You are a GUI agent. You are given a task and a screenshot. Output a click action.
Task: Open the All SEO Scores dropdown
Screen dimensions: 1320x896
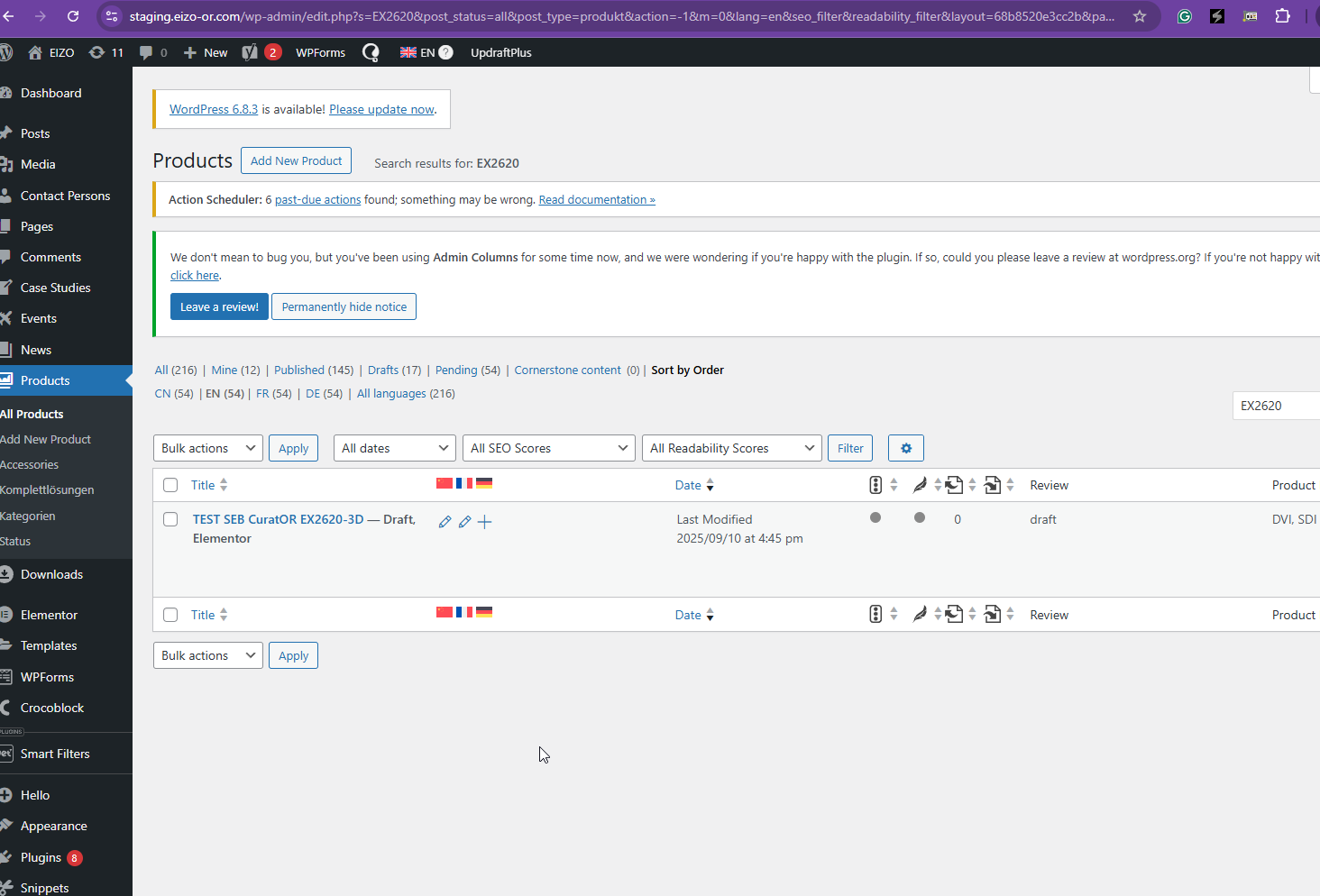coord(548,448)
